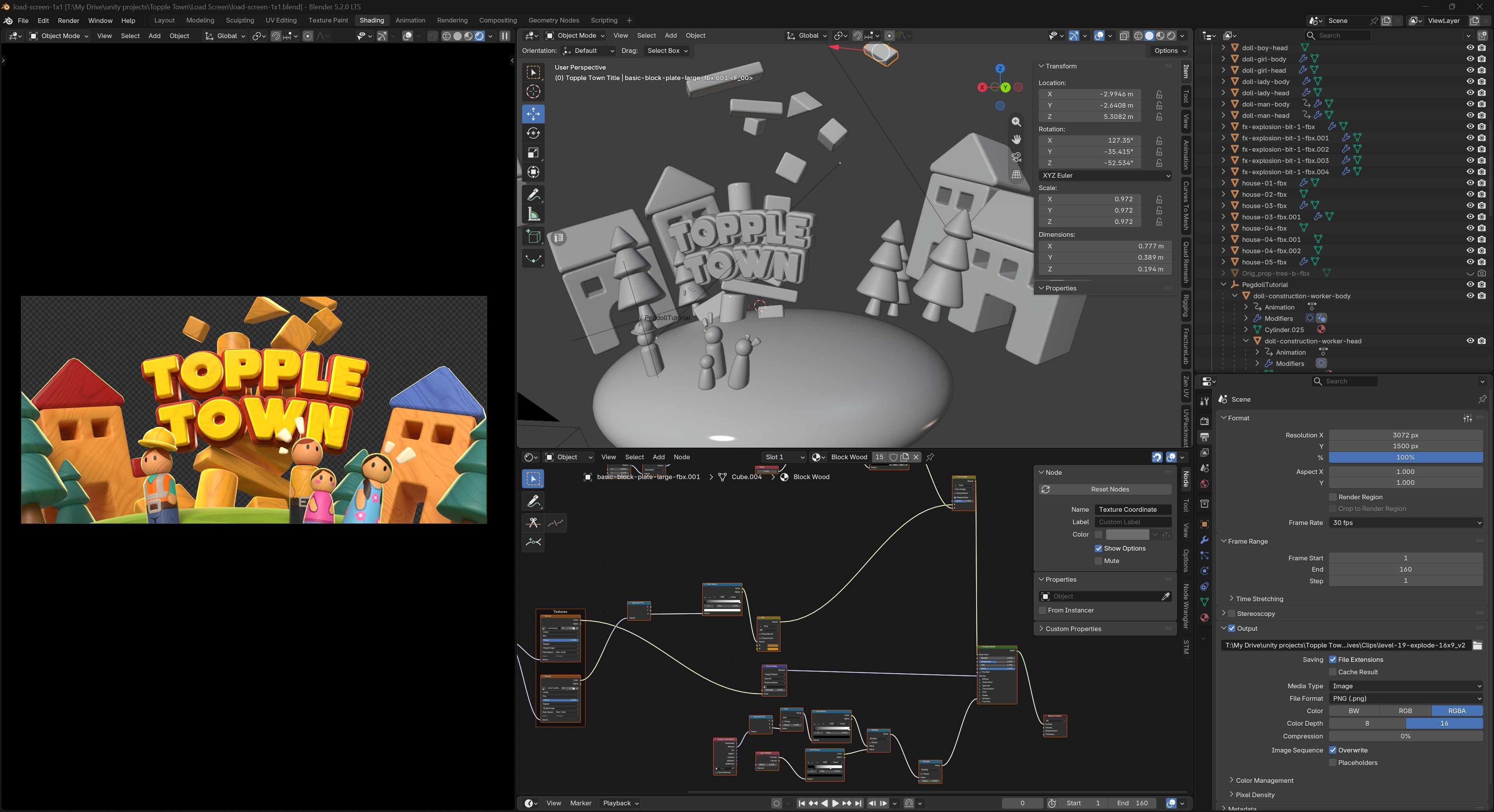Choose the Rotate tool in the 3D viewport
Viewport: 1494px width, 812px height.
point(533,133)
